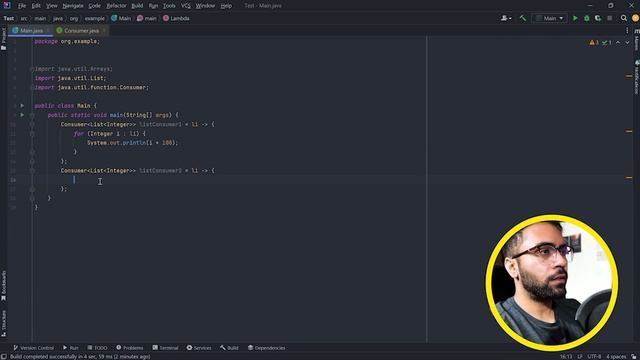
Task: Open the Navigate menu
Action: (x=73, y=6)
